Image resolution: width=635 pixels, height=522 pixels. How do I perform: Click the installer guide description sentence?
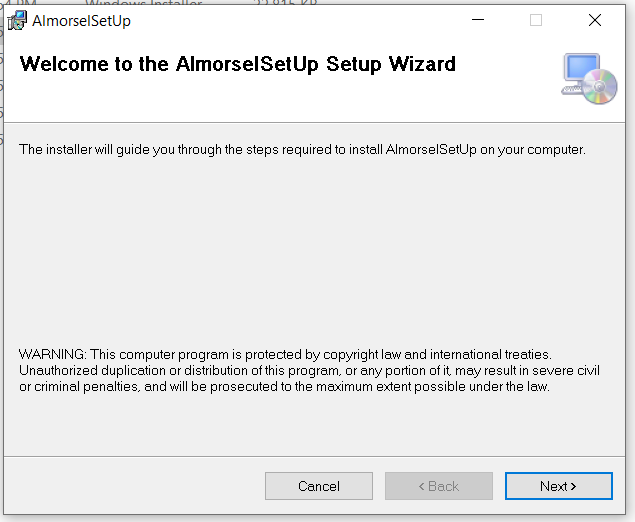click(x=302, y=149)
